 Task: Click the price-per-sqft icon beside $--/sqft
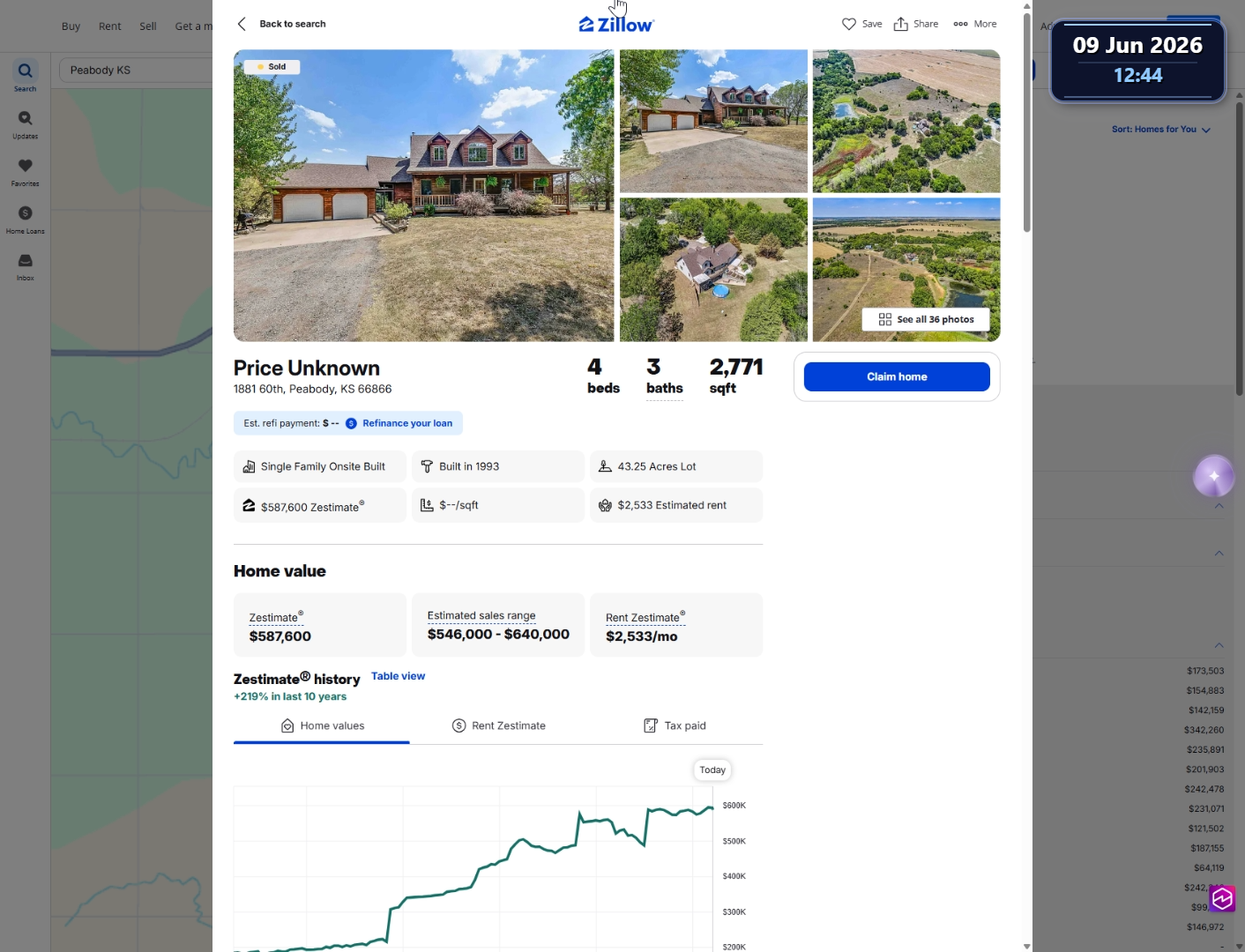pos(427,505)
